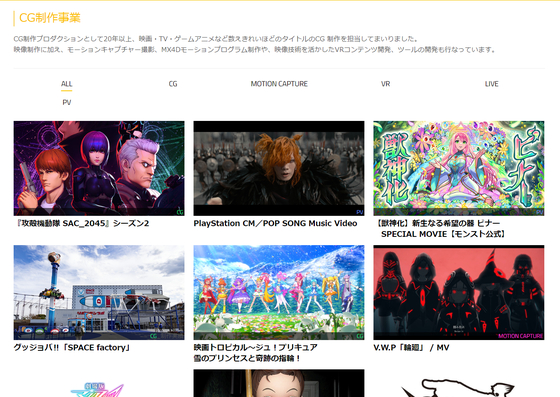Click the CG tag on Precure thumbnail

(360, 336)
